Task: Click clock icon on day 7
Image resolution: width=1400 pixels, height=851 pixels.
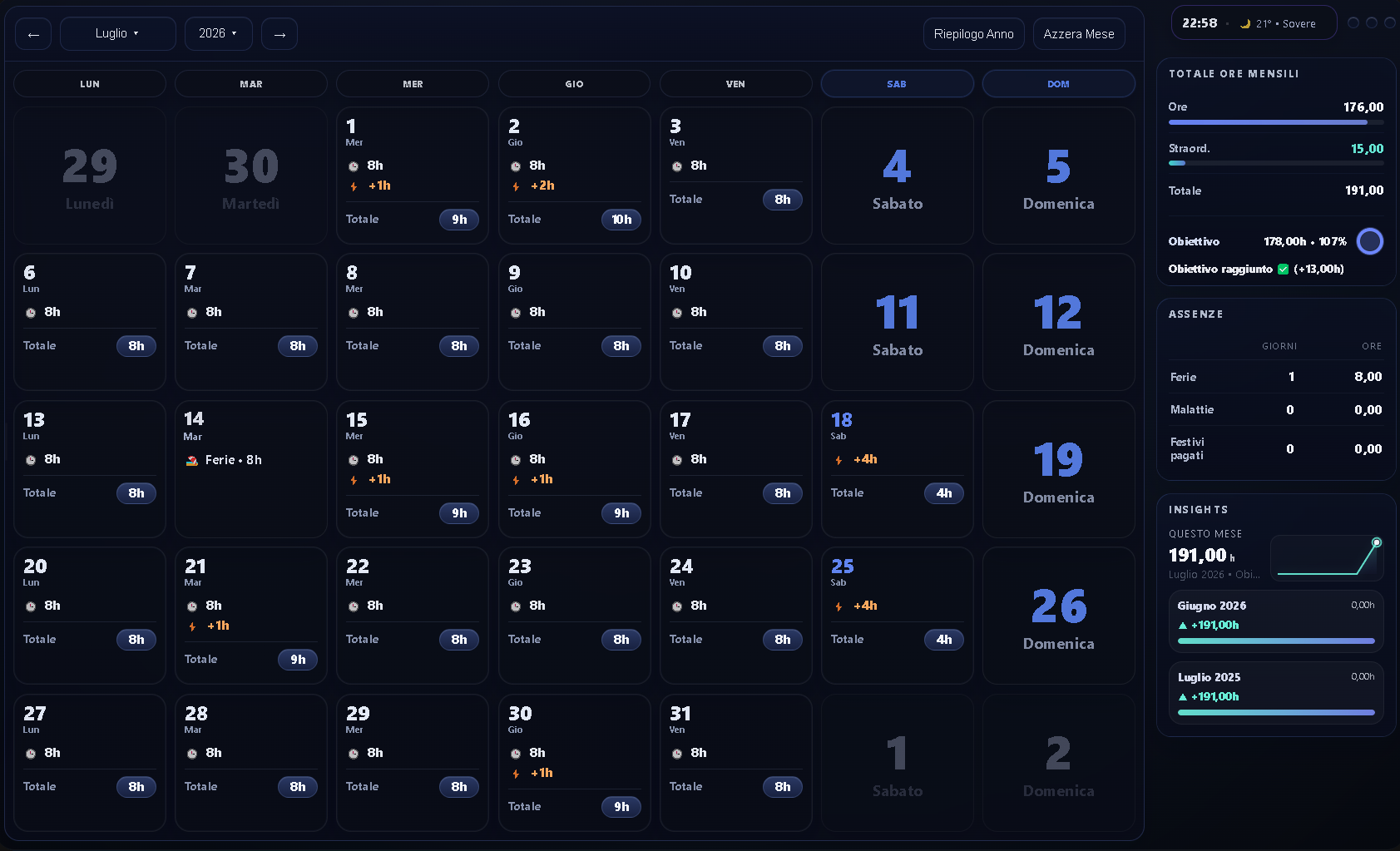Action: pyautogui.click(x=192, y=313)
